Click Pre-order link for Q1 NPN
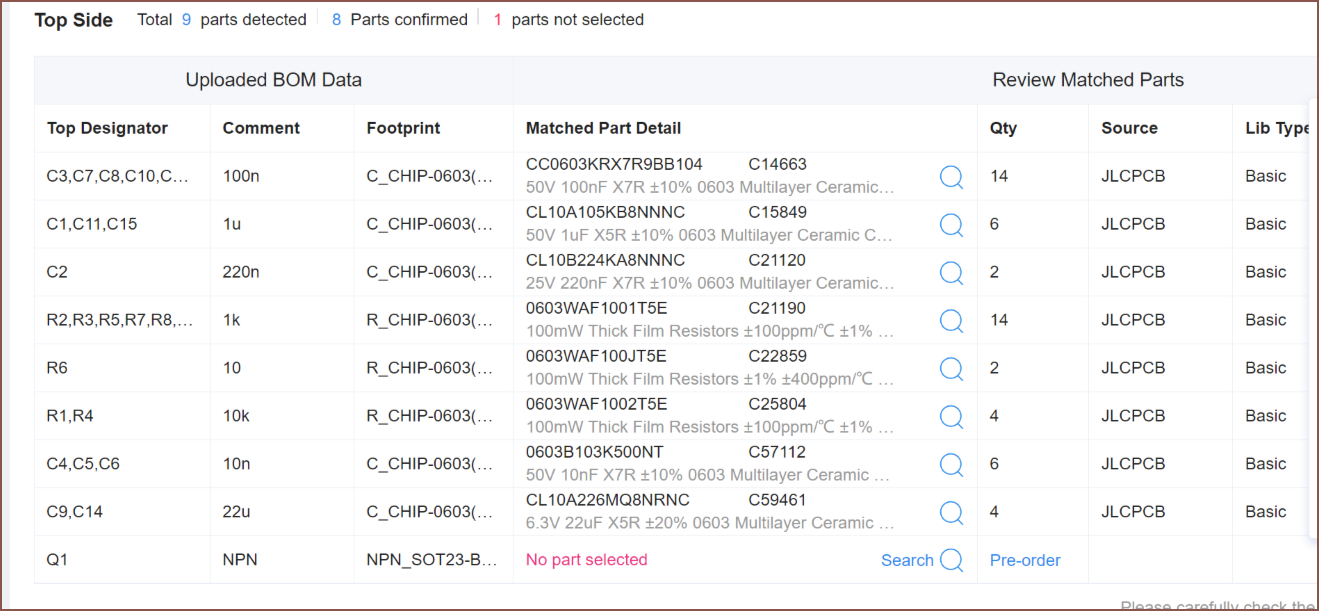The height and width of the screenshot is (611, 1319). tap(1025, 560)
